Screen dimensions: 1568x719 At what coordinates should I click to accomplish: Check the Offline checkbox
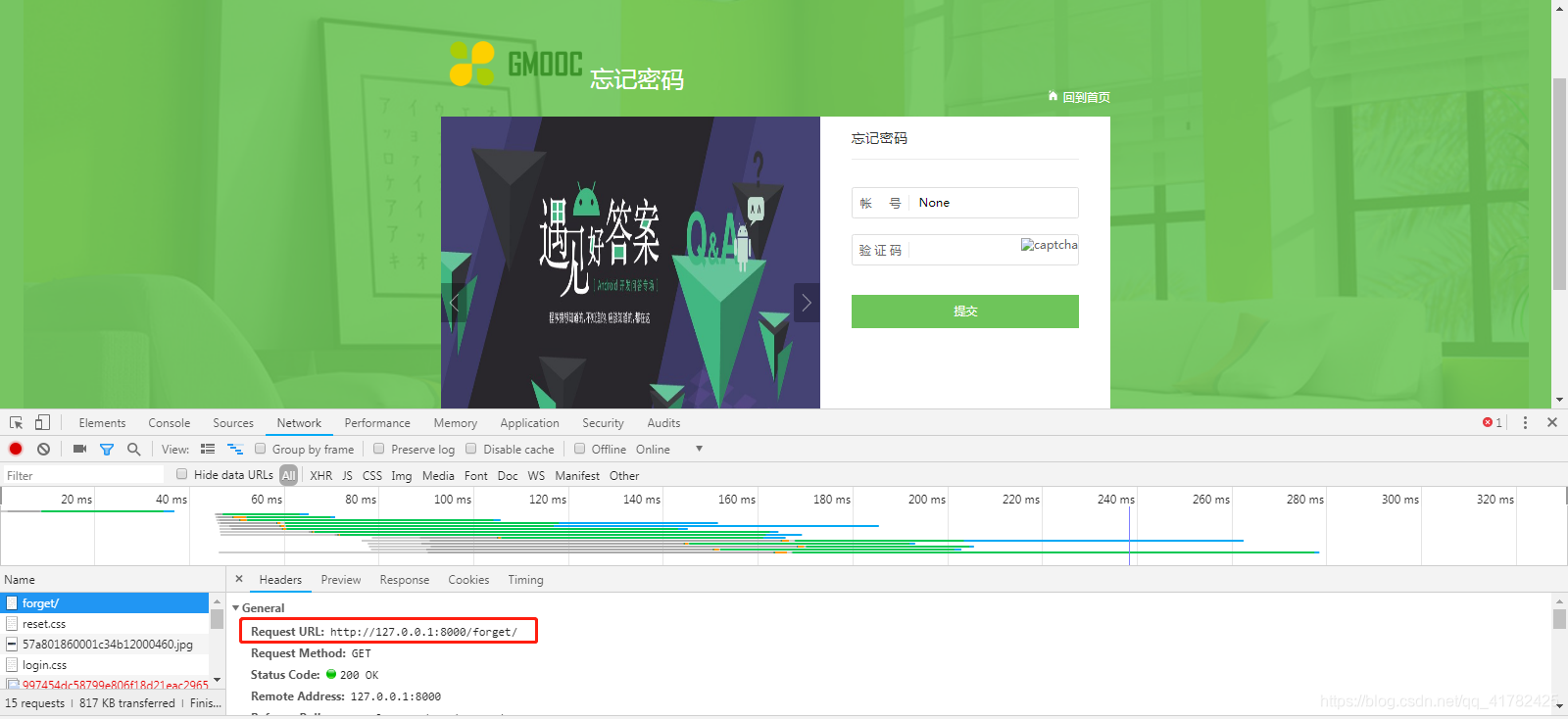580,449
